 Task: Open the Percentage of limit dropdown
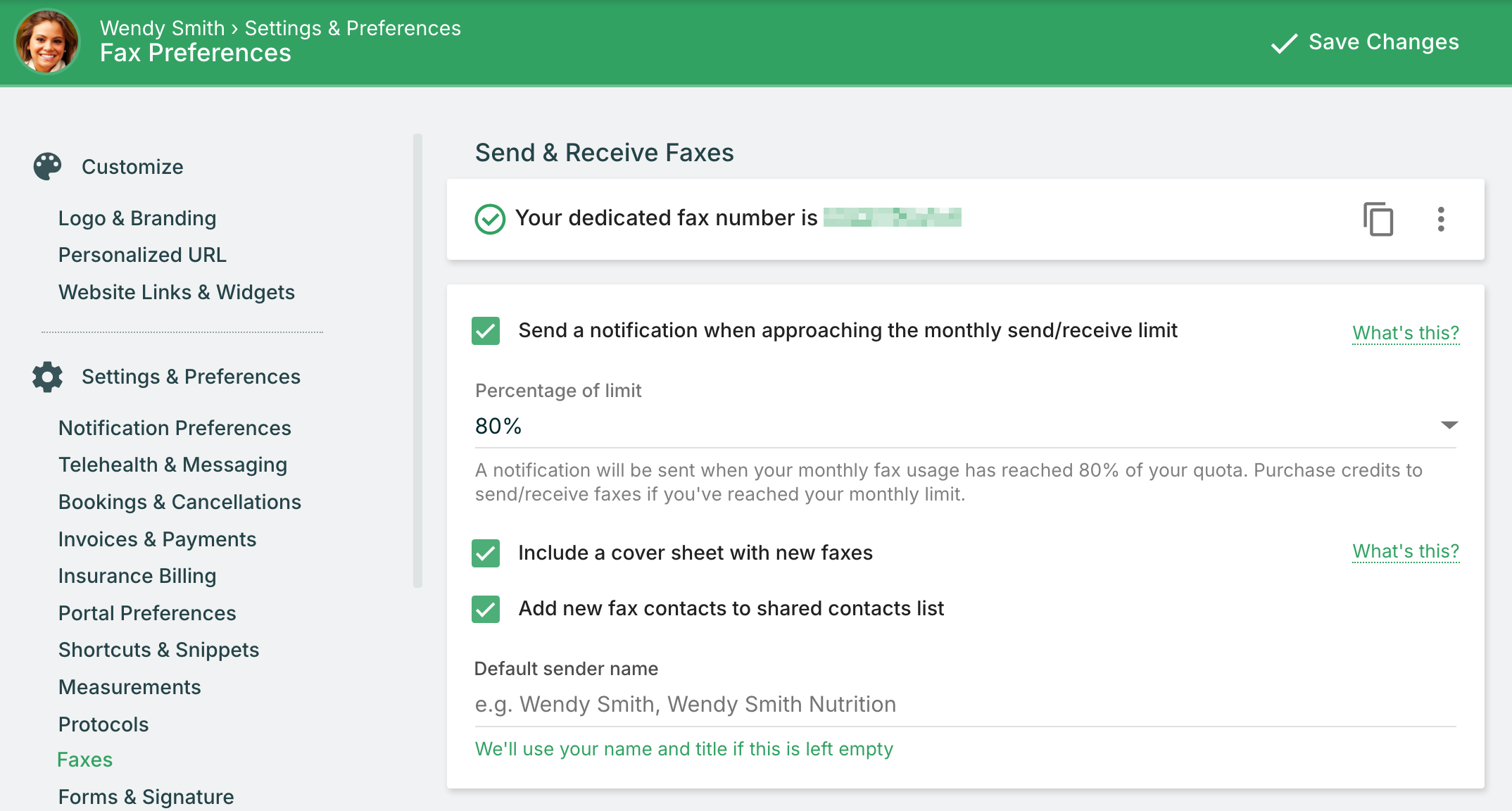tap(1449, 425)
